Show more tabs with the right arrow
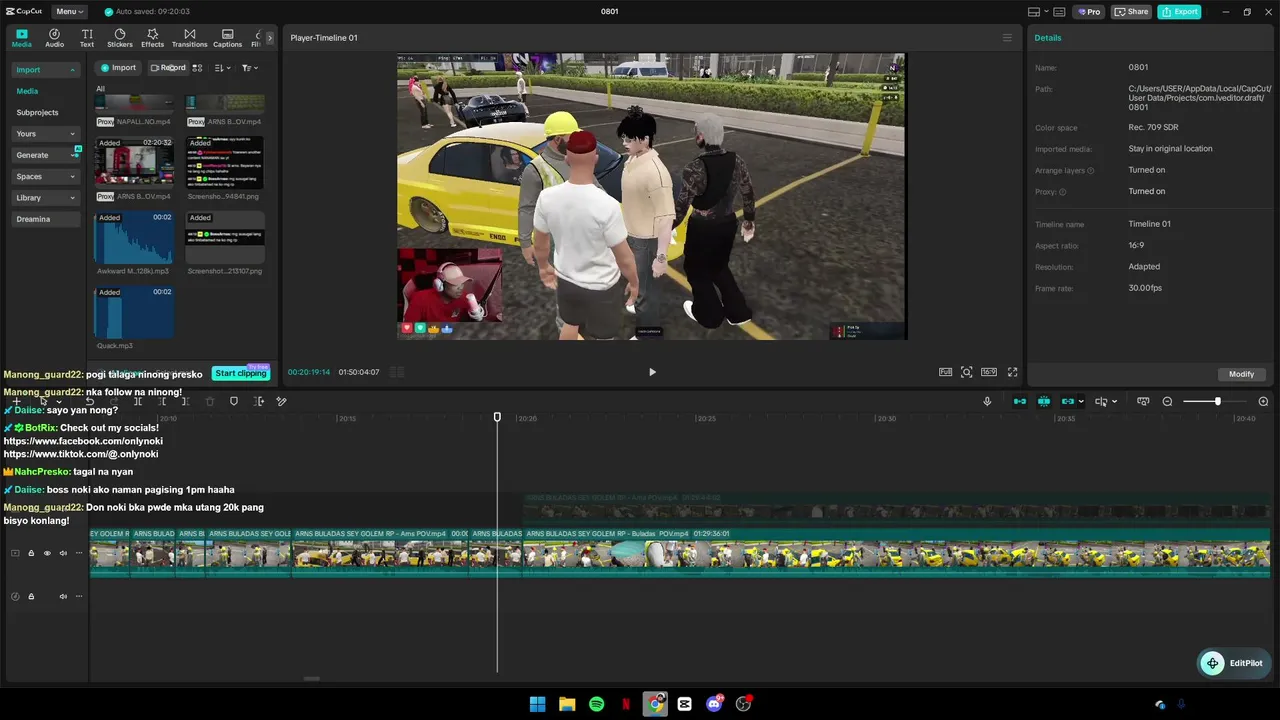The height and width of the screenshot is (720, 1280). point(269,38)
